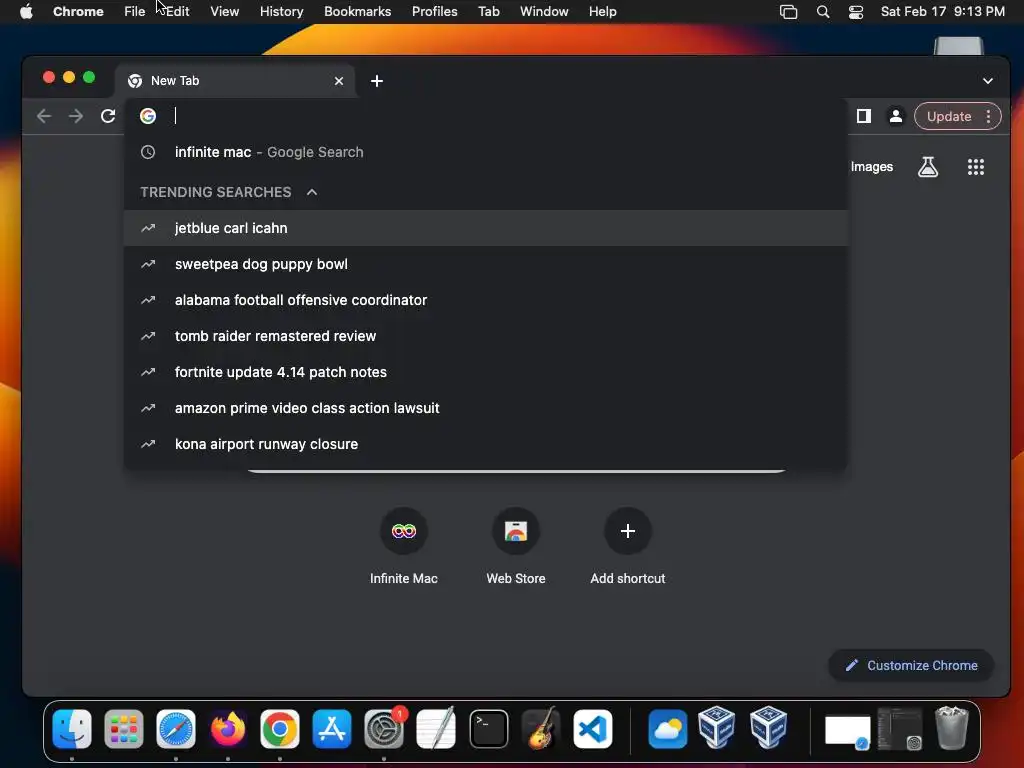This screenshot has height=768, width=1024.
Task: Close the New Tab tab
Action: [x=338, y=81]
